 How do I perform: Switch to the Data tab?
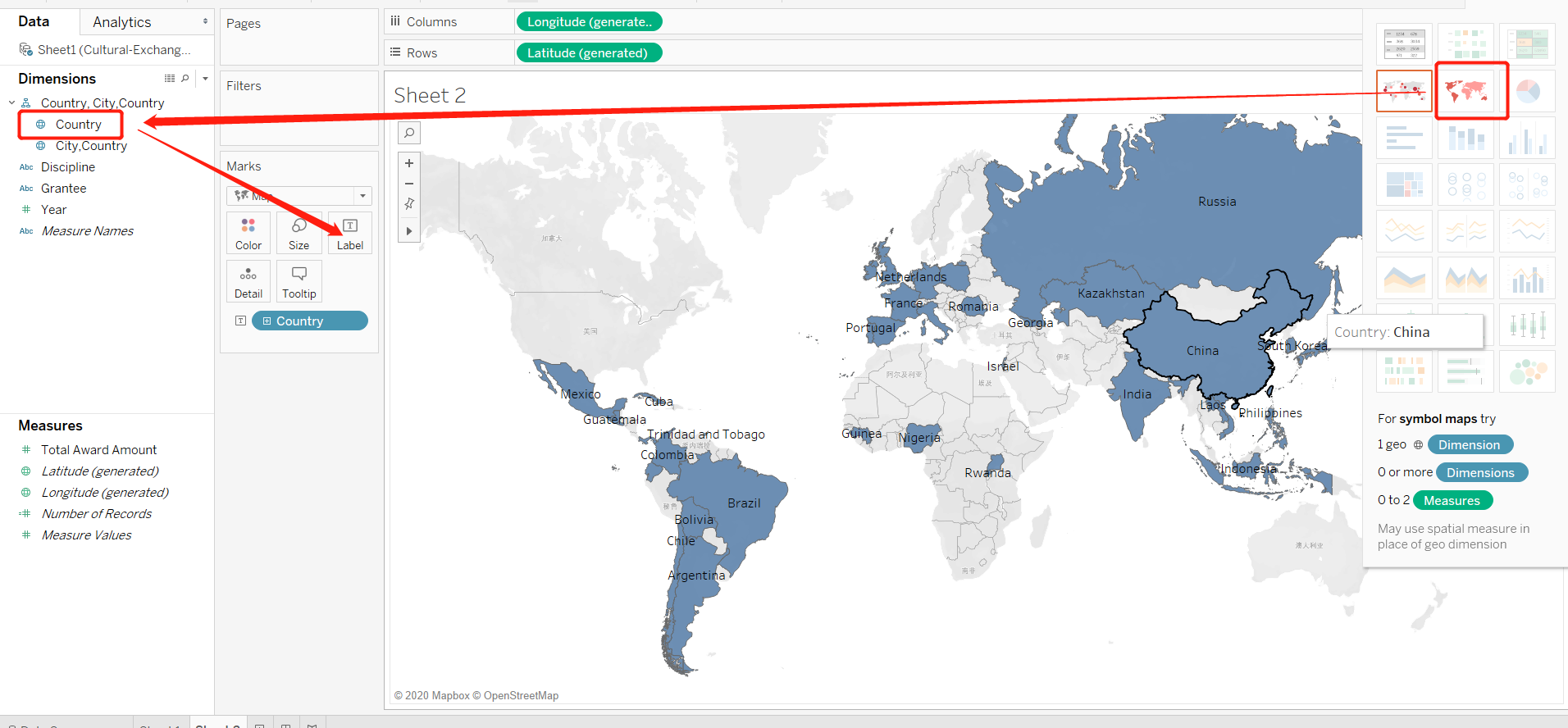point(34,21)
